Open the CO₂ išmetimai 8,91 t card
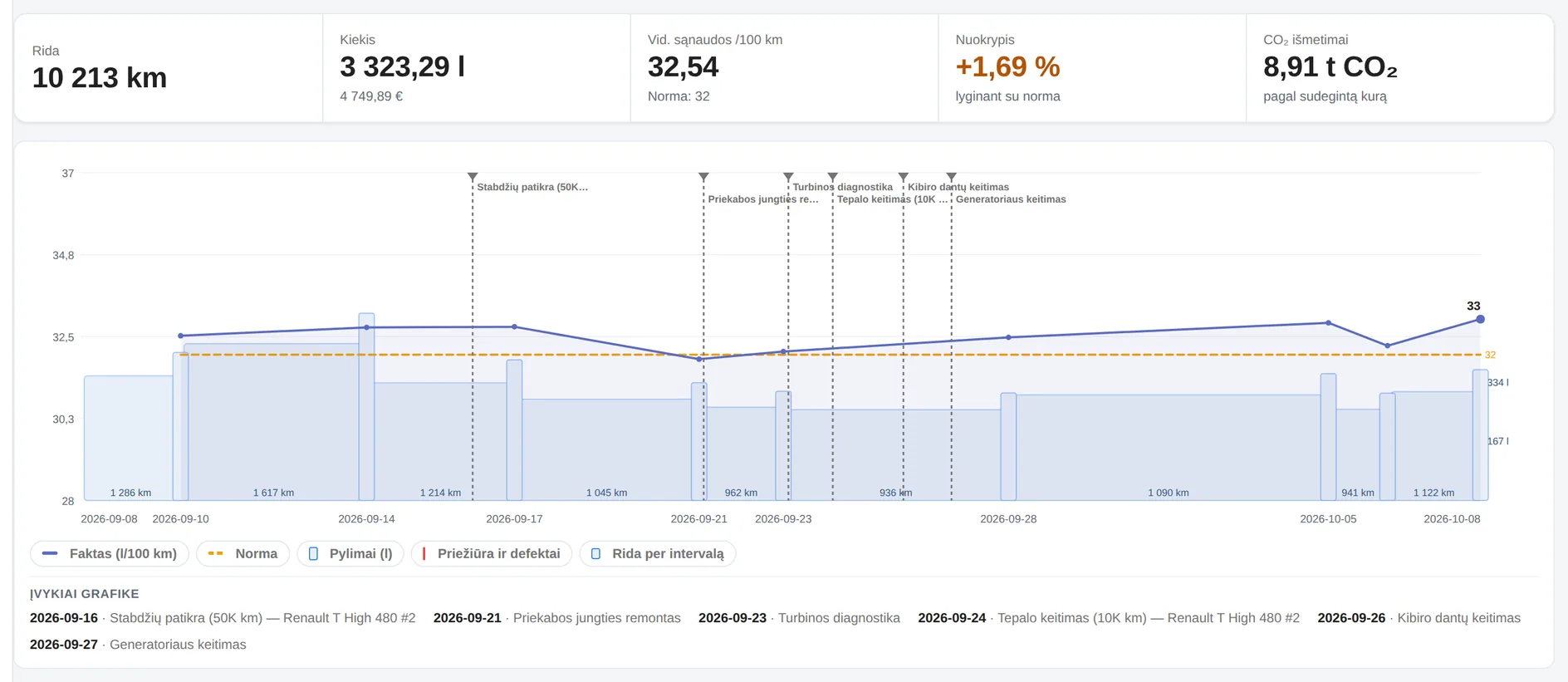 pos(1399,68)
